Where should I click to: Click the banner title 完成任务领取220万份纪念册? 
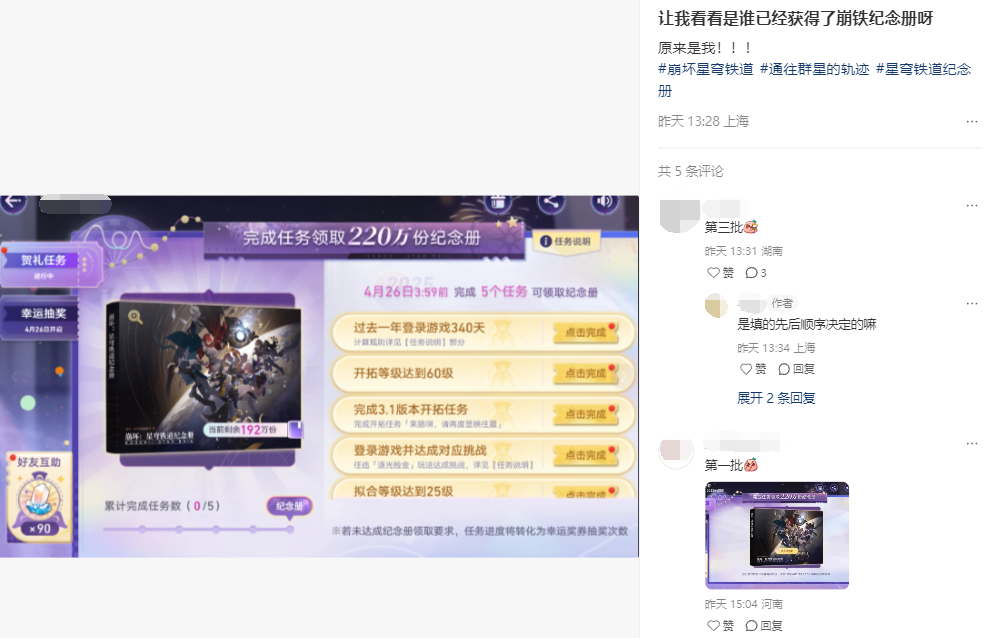coord(361,237)
